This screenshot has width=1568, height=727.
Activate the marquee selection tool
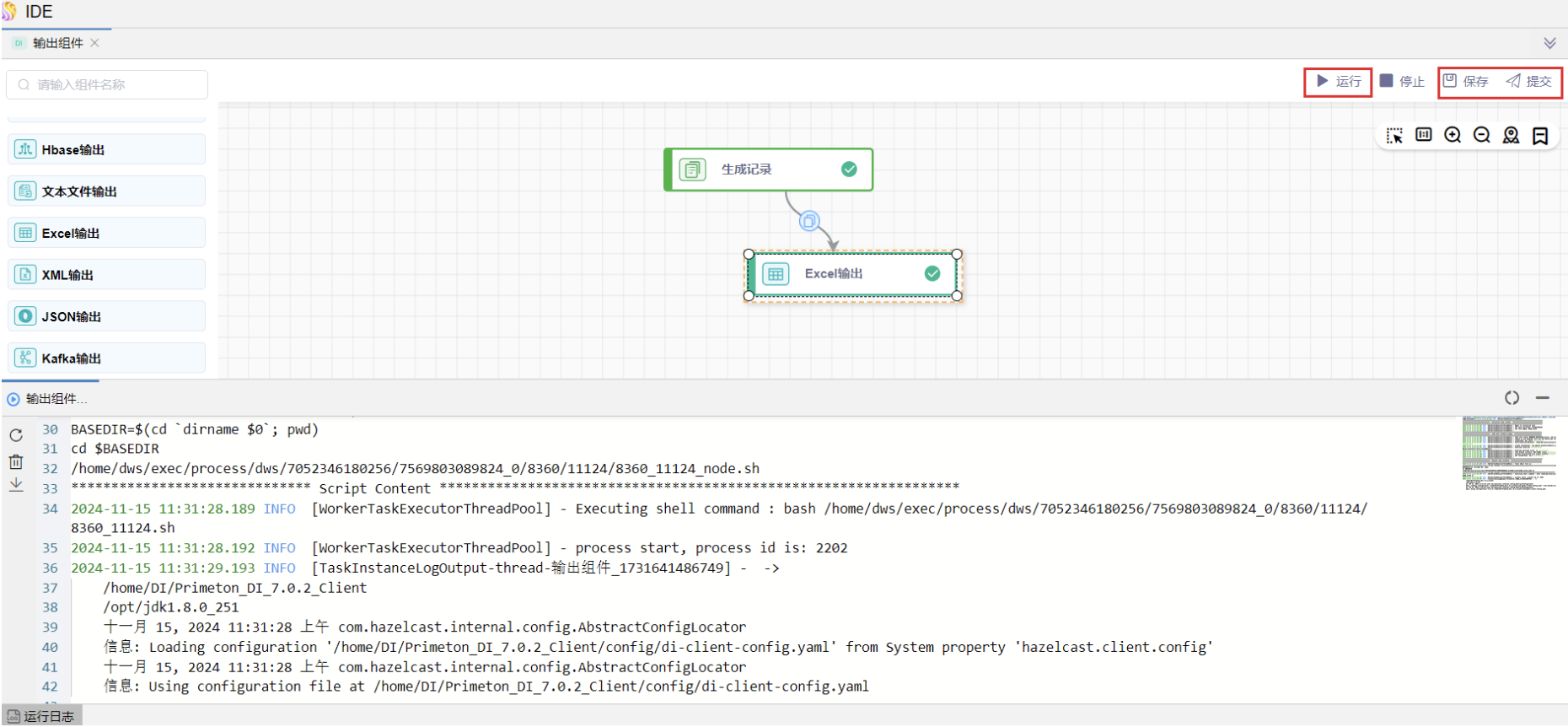[1394, 135]
